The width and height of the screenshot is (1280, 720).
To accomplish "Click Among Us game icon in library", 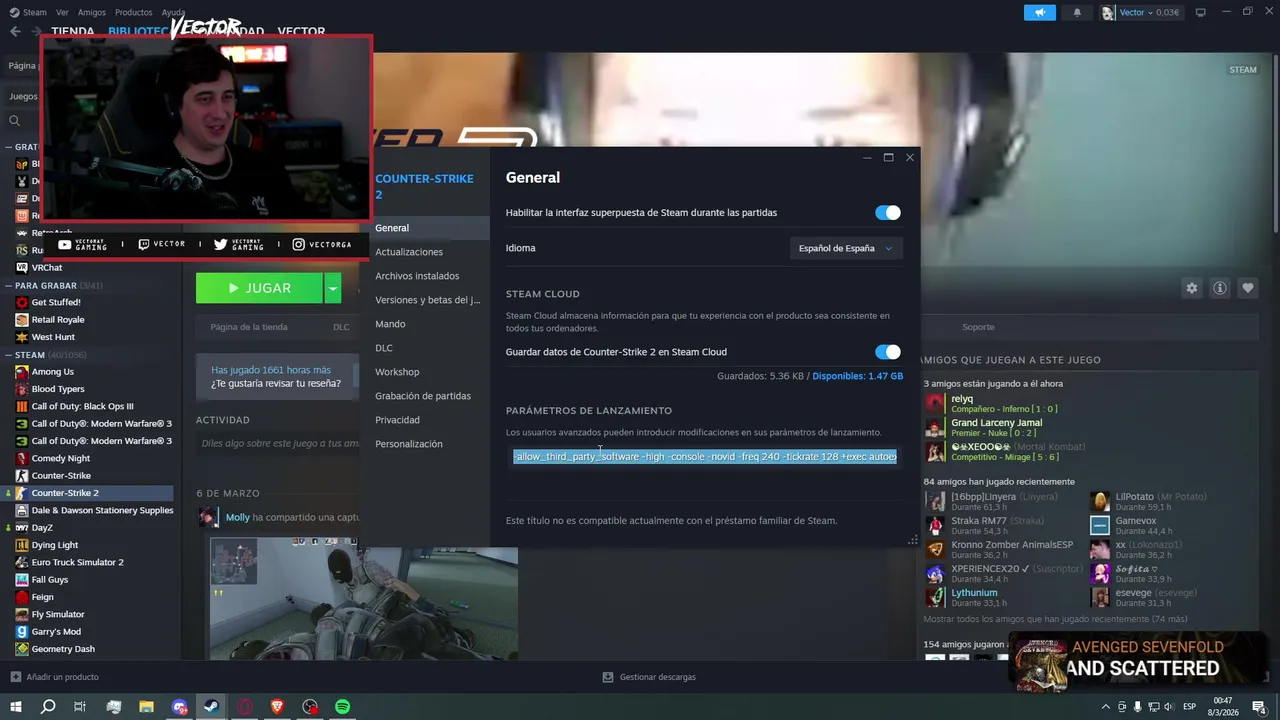I will click(22, 372).
